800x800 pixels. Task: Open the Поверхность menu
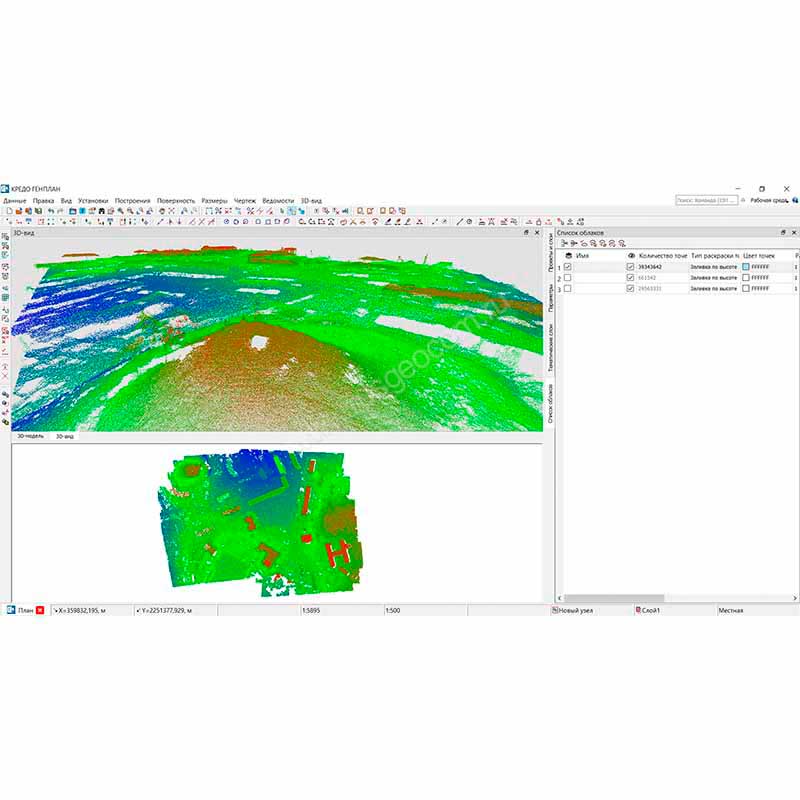(x=176, y=200)
